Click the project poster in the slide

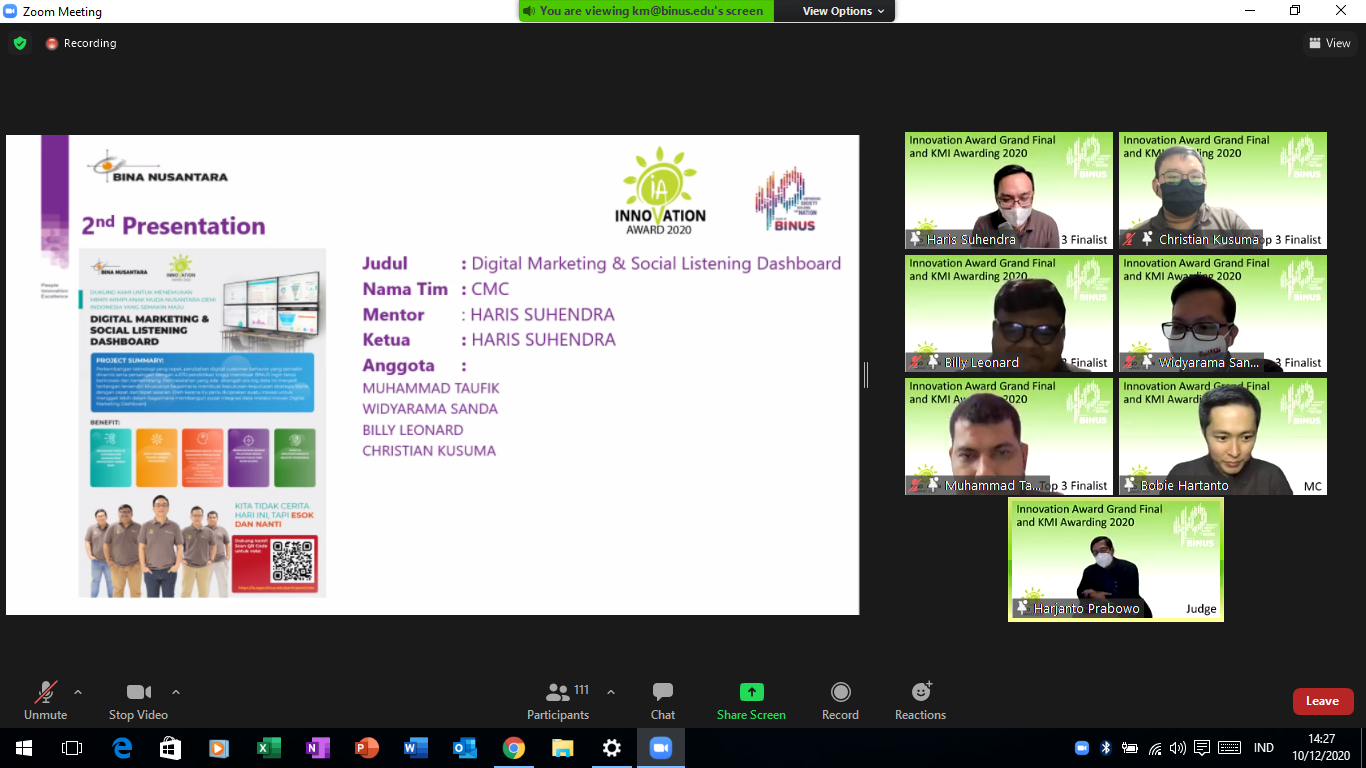(202, 423)
